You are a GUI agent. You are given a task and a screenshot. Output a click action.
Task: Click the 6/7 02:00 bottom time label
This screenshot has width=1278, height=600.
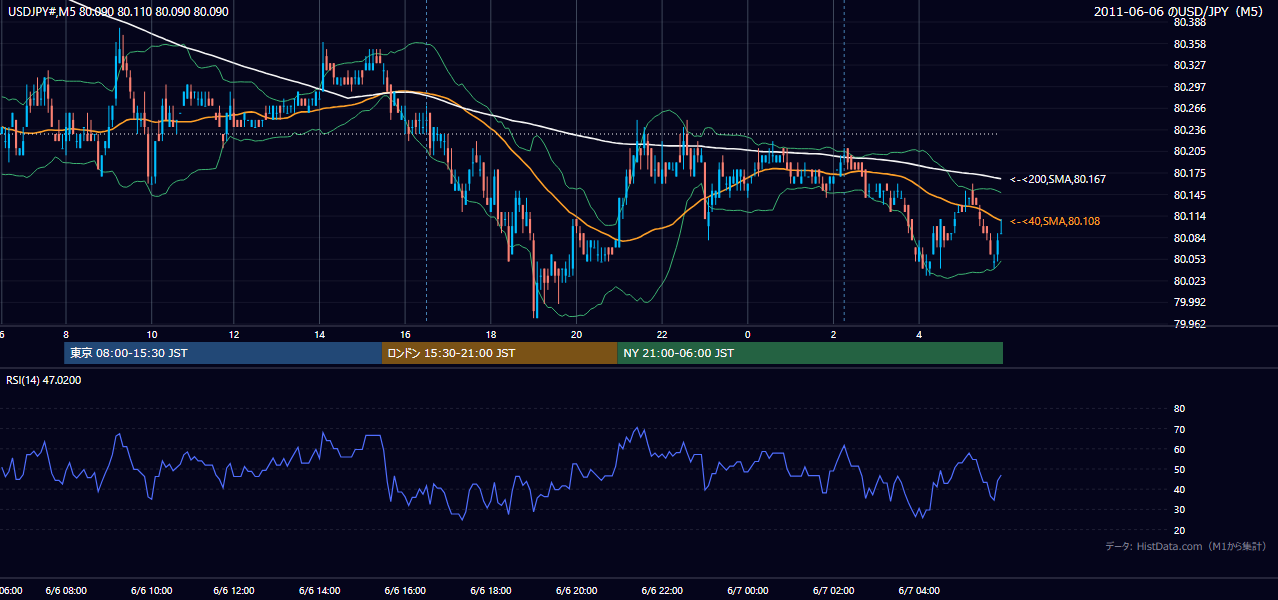coord(833,590)
